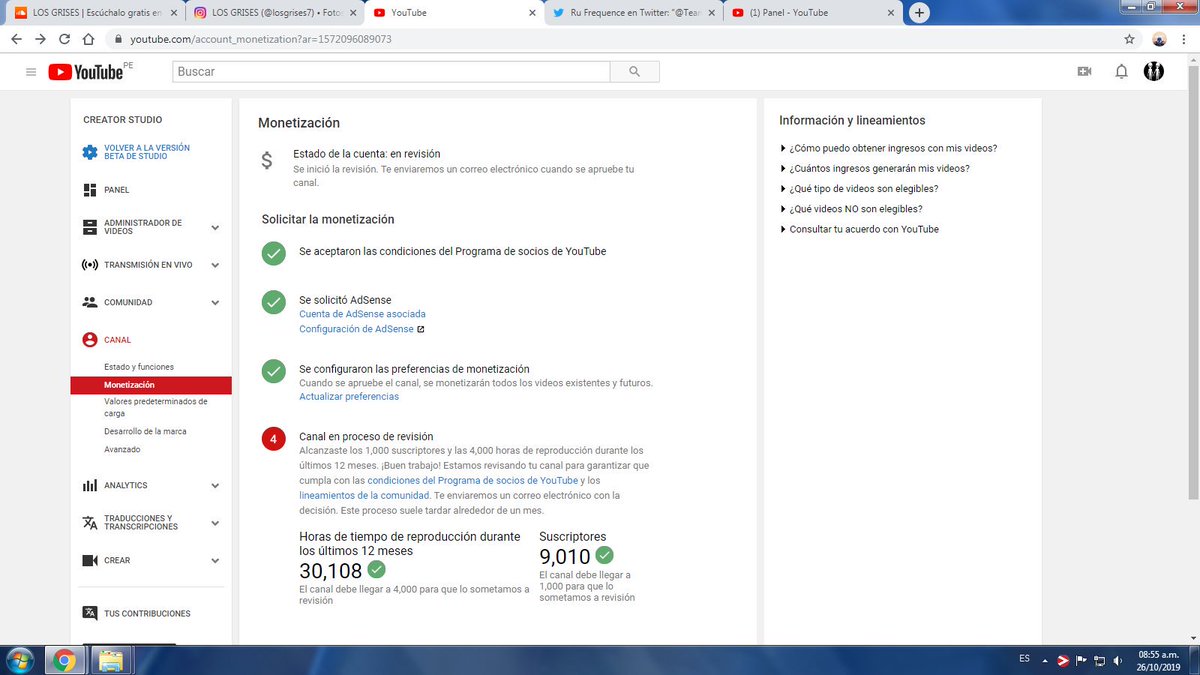Screen dimensions: 1200x675
Task: Expand the Crear section
Action: click(215, 560)
